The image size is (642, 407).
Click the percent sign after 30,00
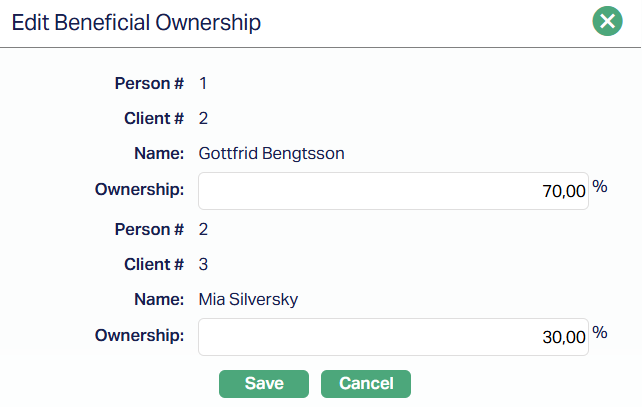pos(600,333)
